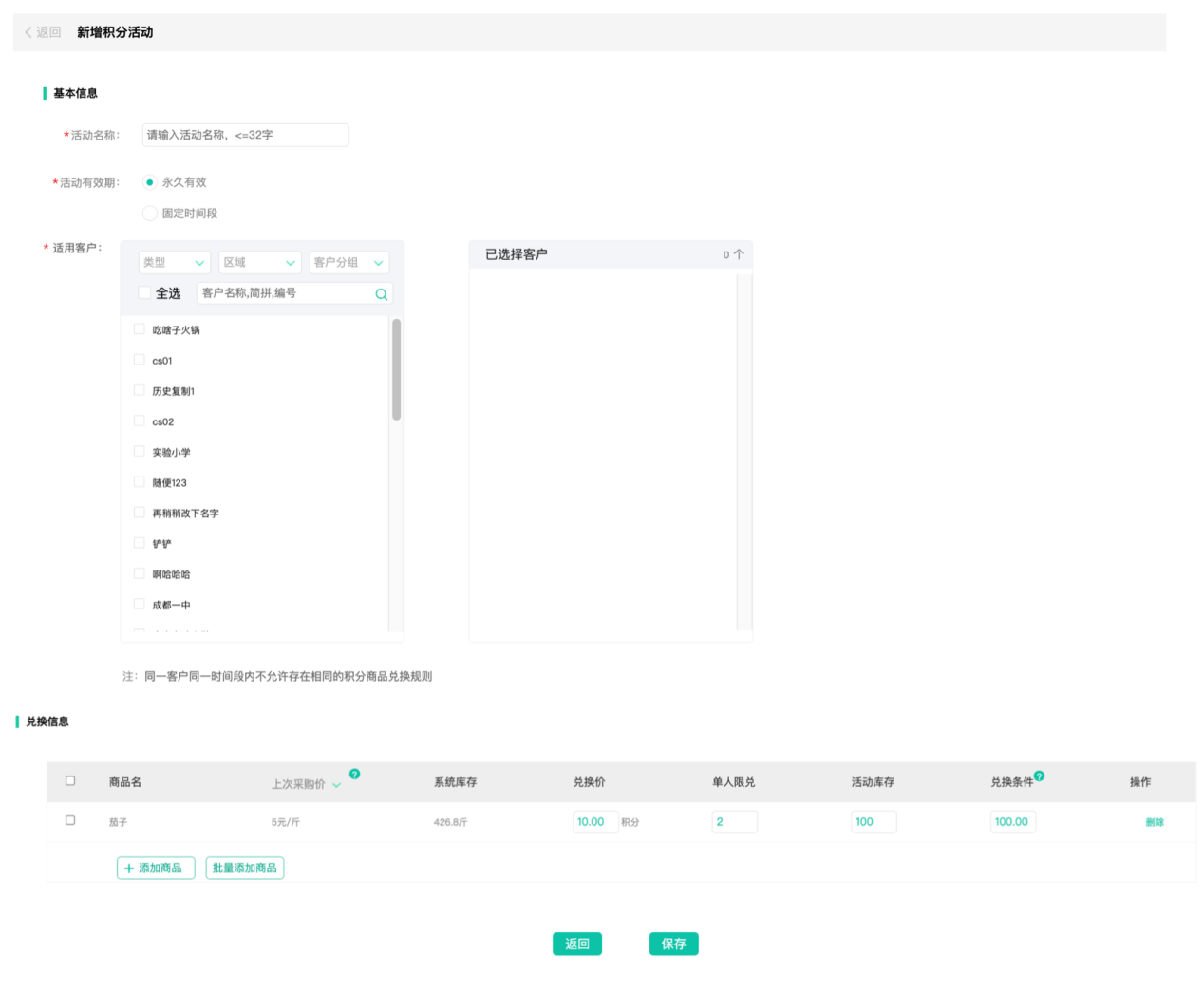Open the 区域 dropdown

[x=260, y=263]
